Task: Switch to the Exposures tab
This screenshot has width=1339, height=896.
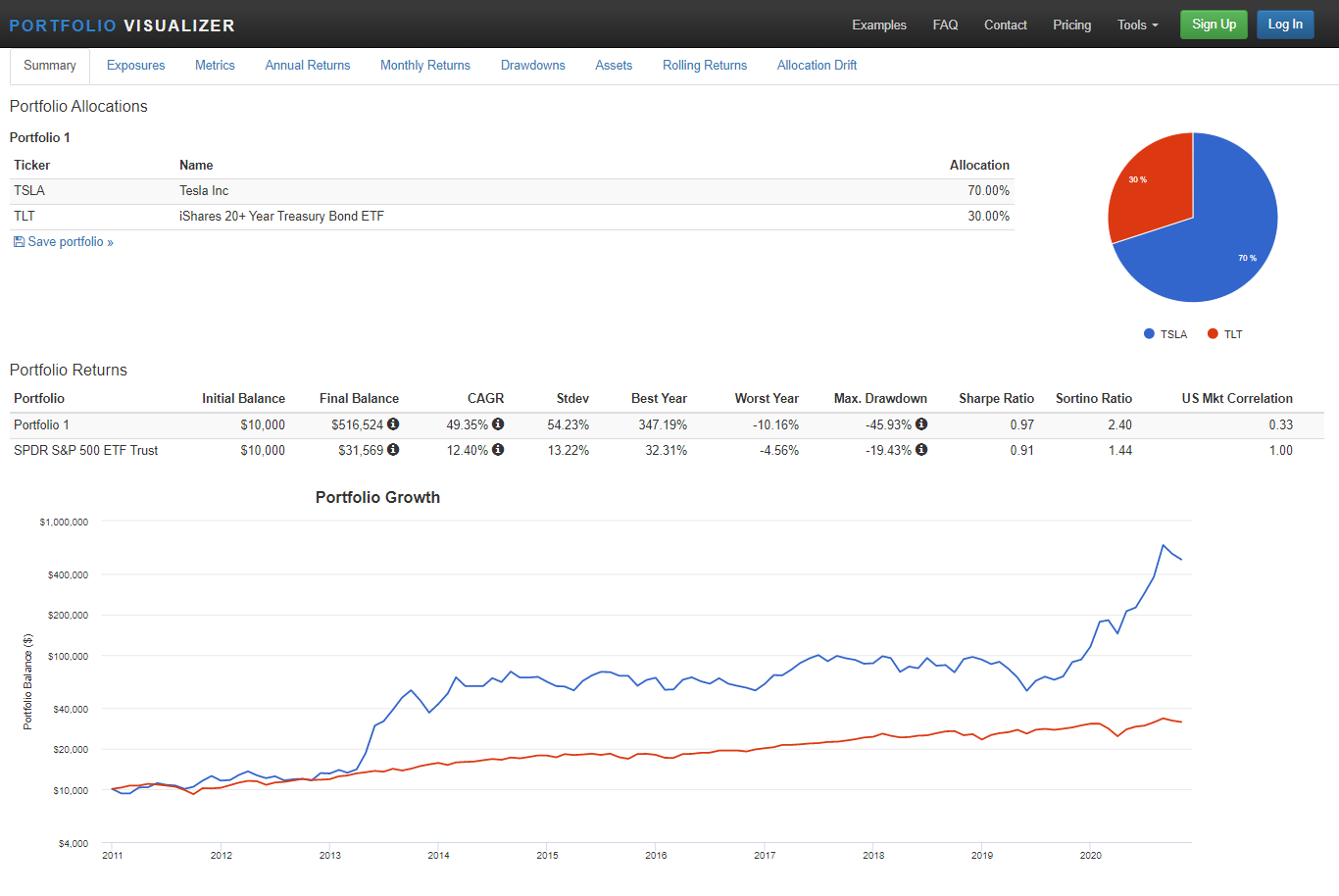Action: (135, 66)
